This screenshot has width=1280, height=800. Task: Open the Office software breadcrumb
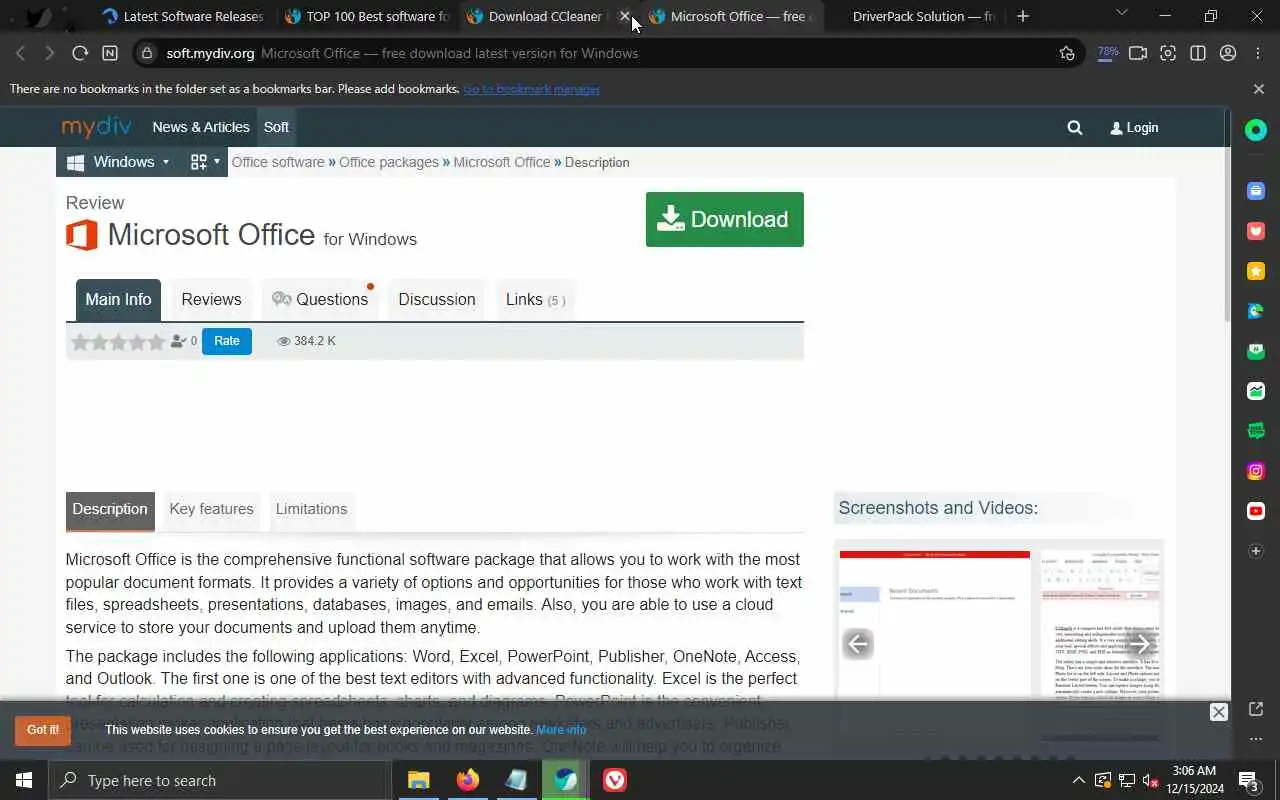pos(278,162)
